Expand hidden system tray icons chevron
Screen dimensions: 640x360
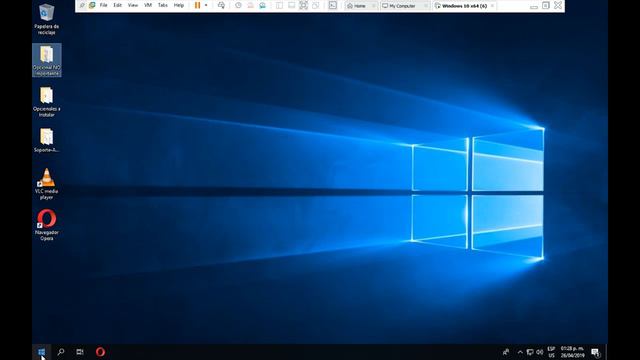click(520, 352)
